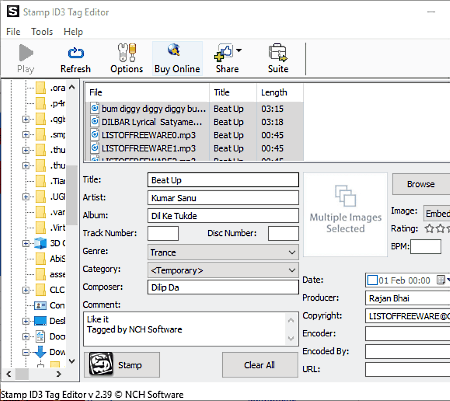This screenshot has height=401, width=450.
Task: Click the Encoded By field
Action: pos(408,351)
